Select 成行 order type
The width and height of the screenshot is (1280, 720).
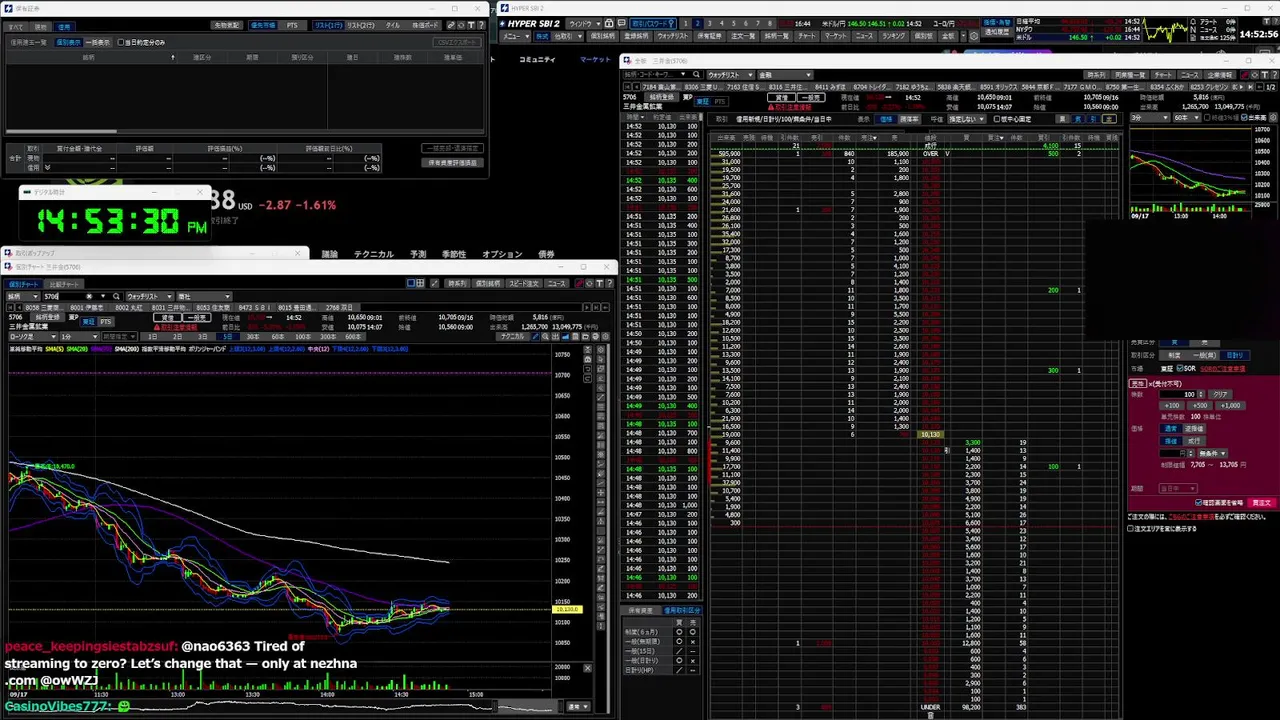pyautogui.click(x=1194, y=441)
